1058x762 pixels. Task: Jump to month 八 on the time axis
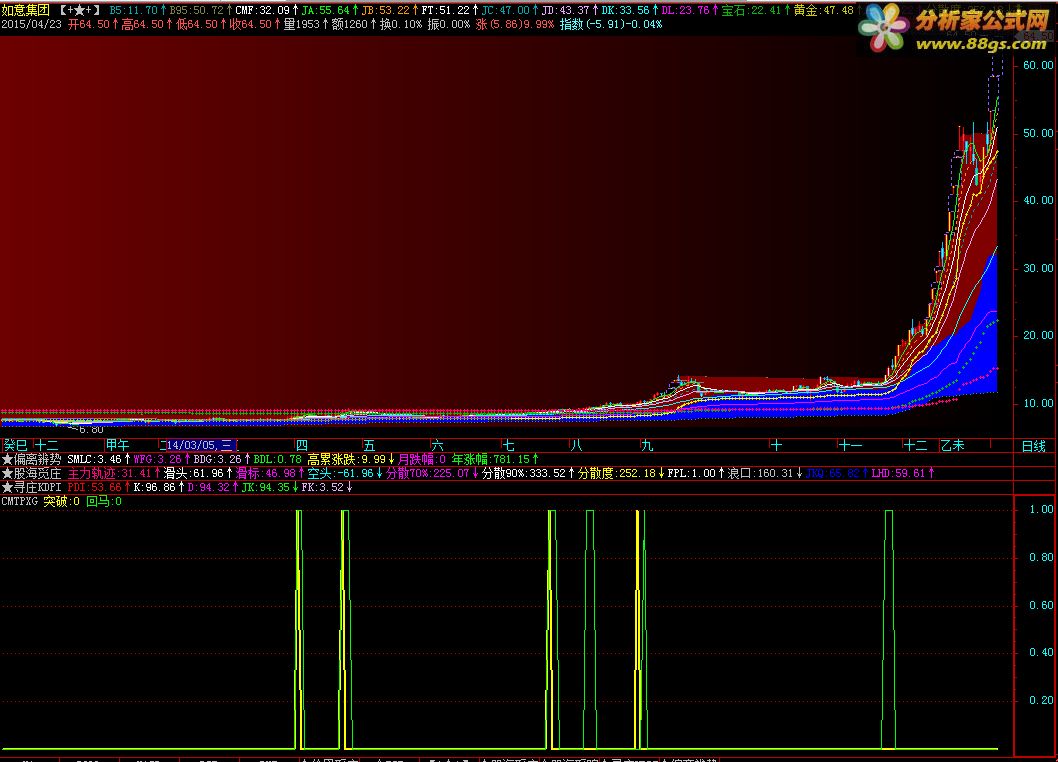coord(576,445)
